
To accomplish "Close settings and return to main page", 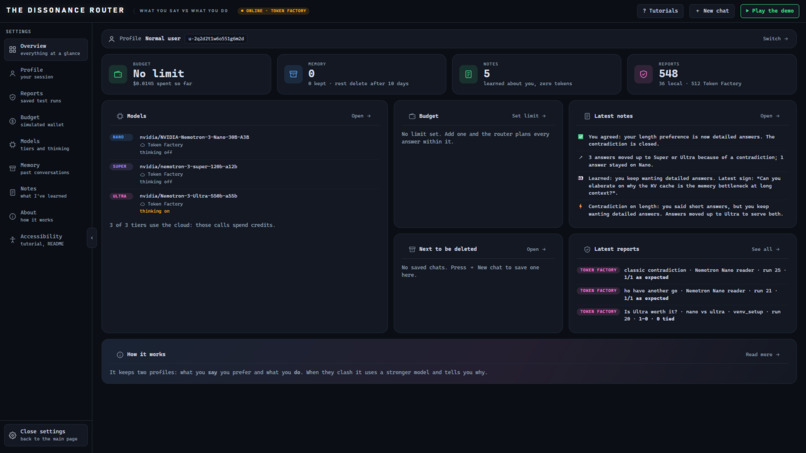I will [46, 435].
